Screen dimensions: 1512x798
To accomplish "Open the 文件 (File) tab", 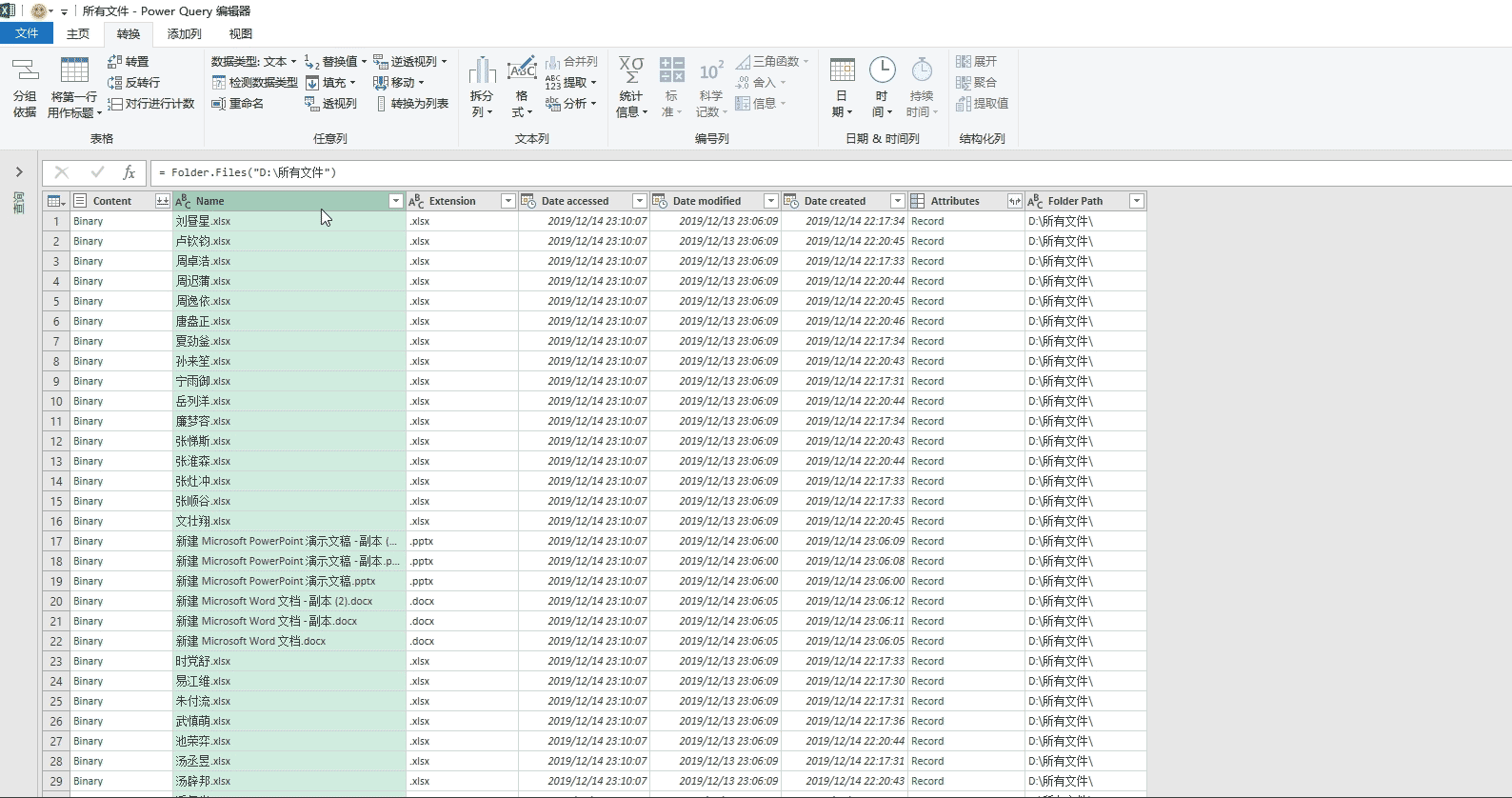I will (x=27, y=33).
